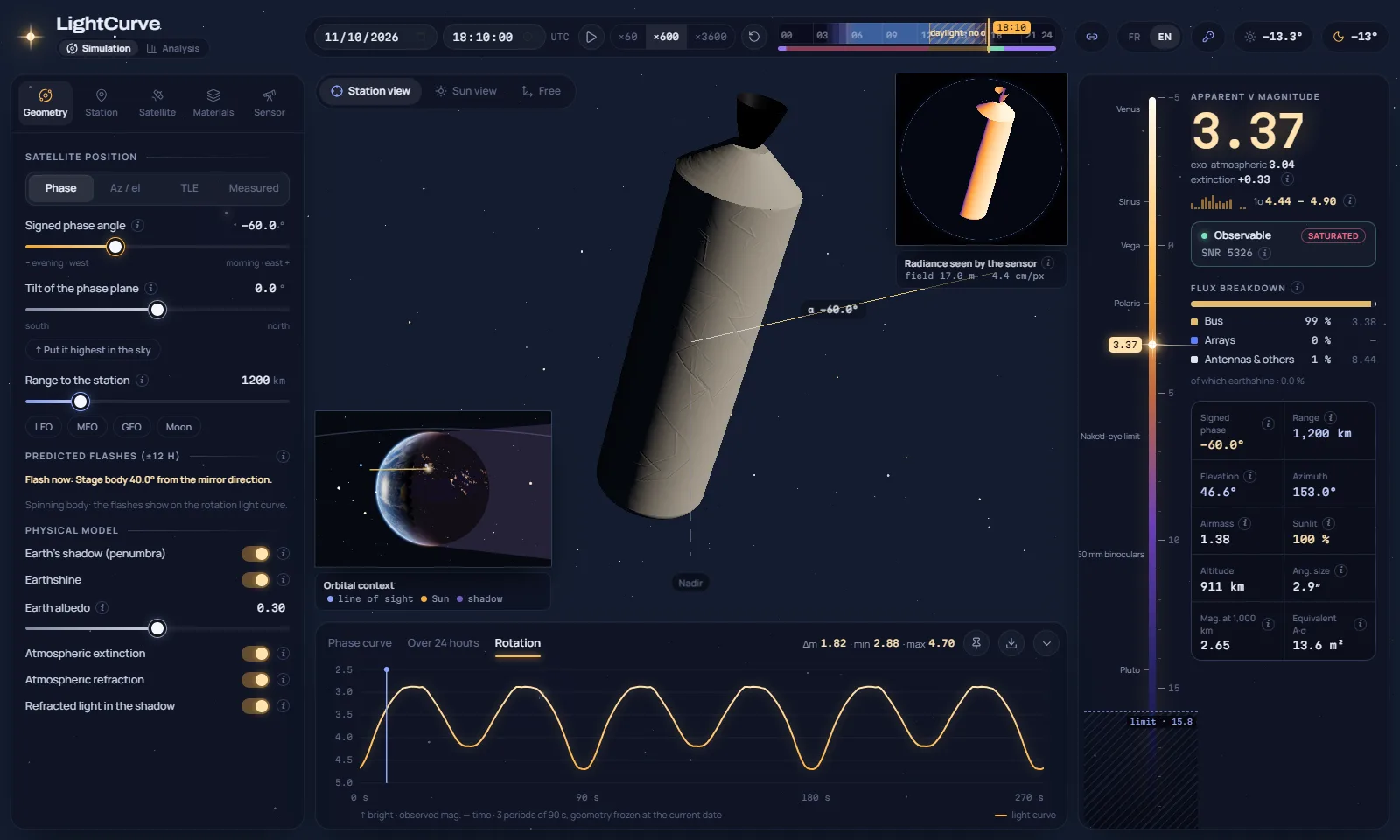Set speed to ×3600
This screenshot has width=1400, height=840.
coord(710,37)
